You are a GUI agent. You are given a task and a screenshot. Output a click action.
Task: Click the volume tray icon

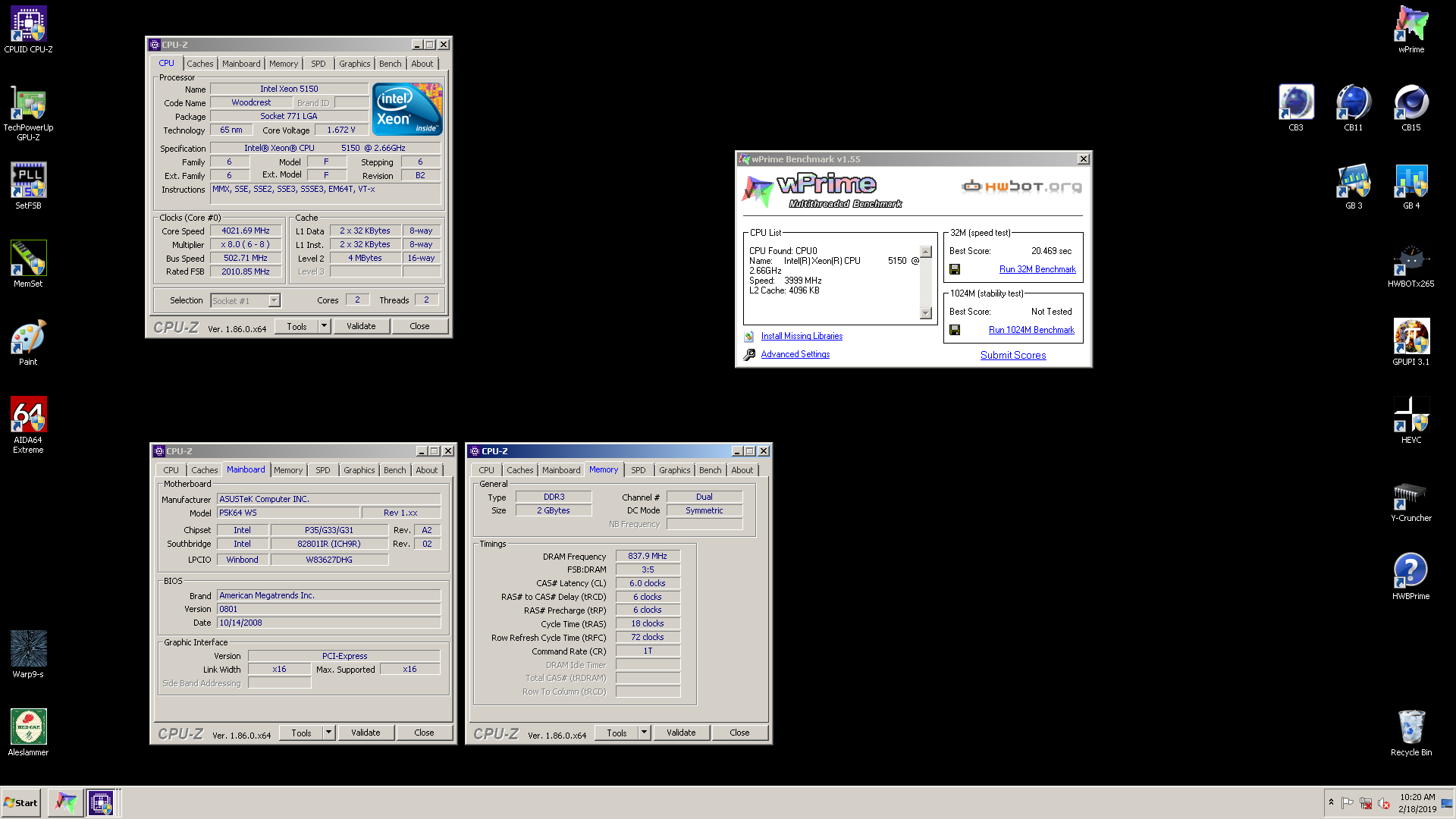tap(1384, 803)
